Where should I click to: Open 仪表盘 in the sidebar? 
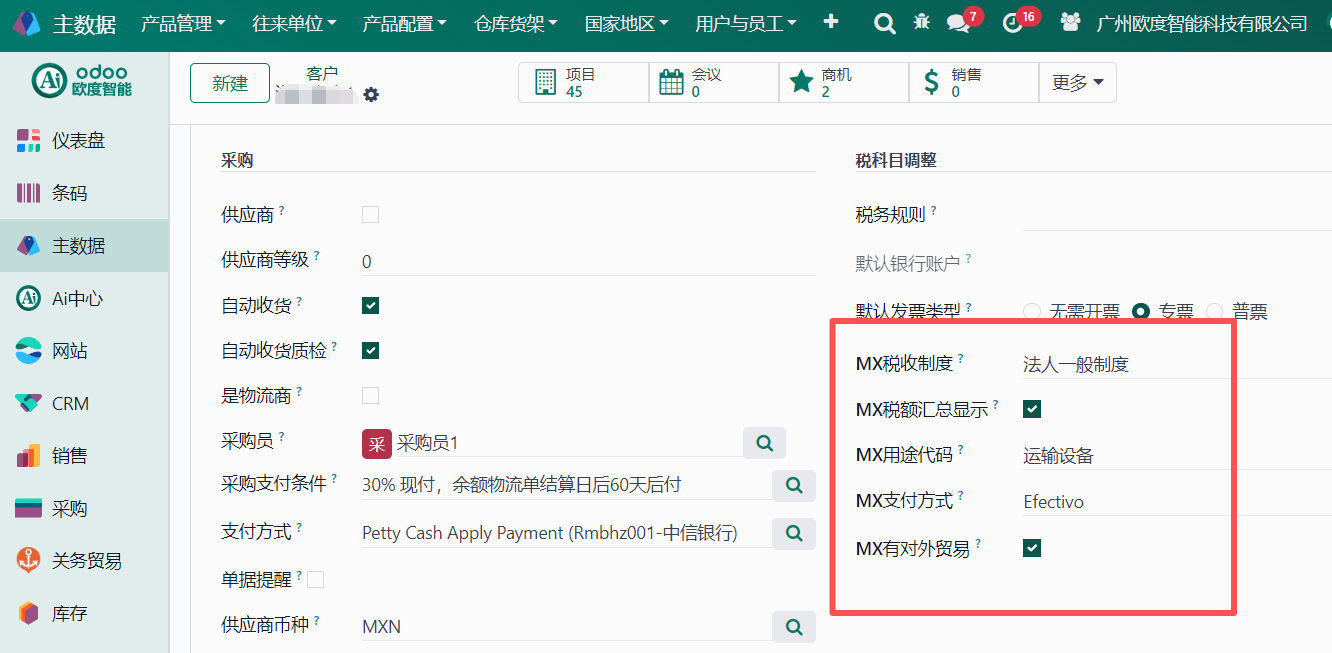click(x=84, y=141)
